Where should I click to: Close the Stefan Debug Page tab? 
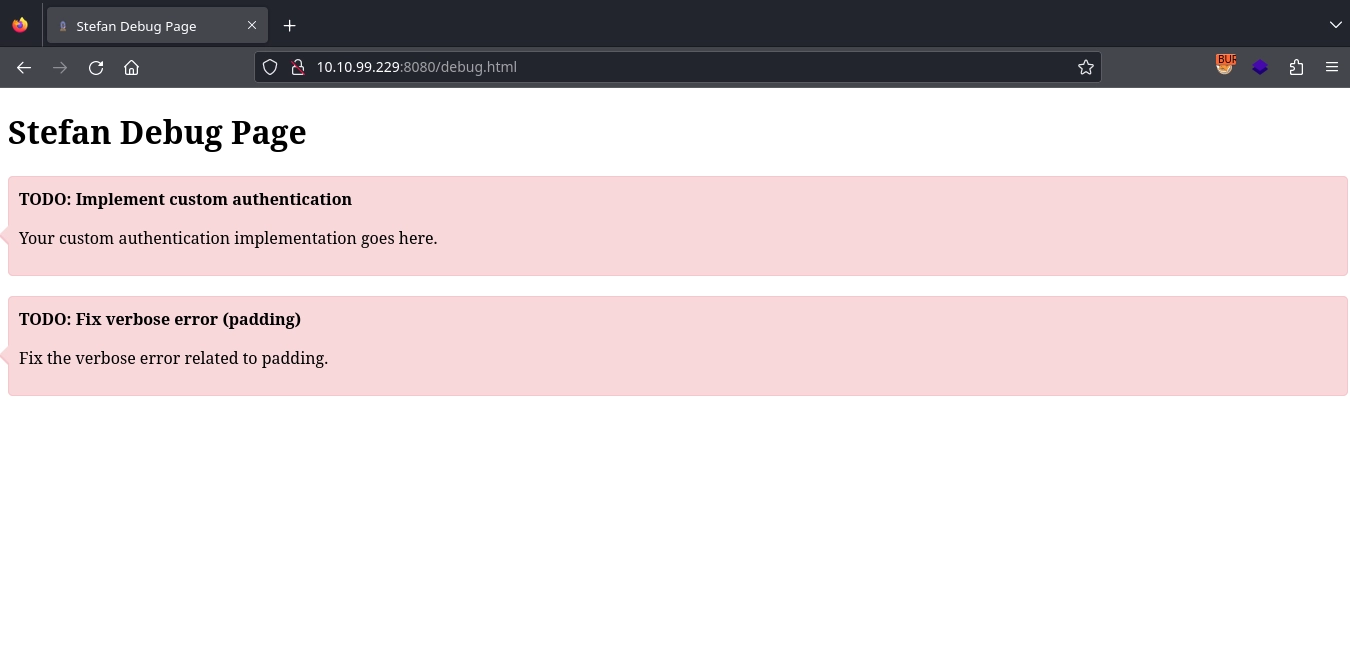tap(252, 25)
